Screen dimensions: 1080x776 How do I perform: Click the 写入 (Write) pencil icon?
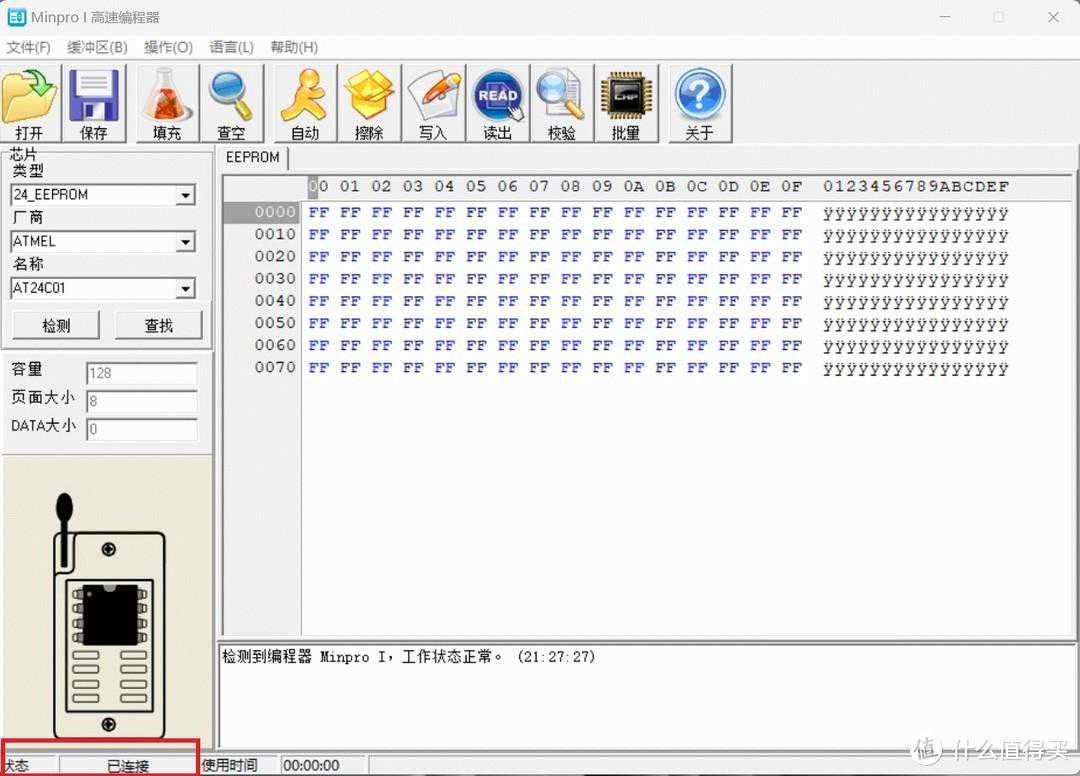(433, 104)
